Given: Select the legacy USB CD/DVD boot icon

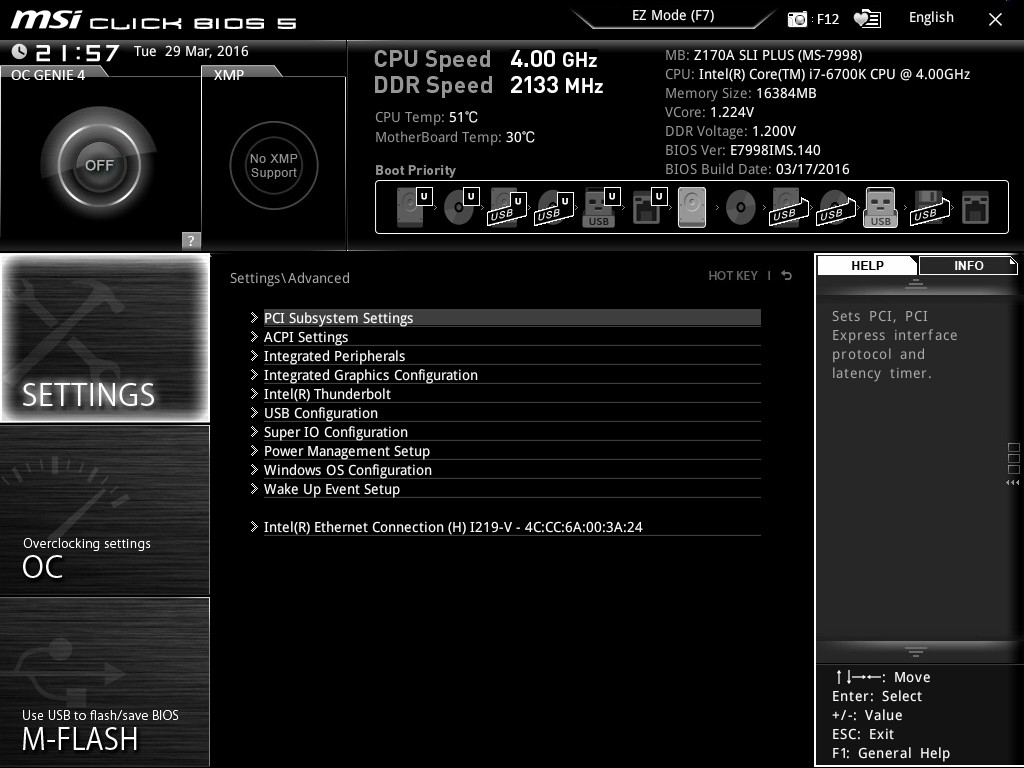Looking at the screenshot, I should 835,208.
